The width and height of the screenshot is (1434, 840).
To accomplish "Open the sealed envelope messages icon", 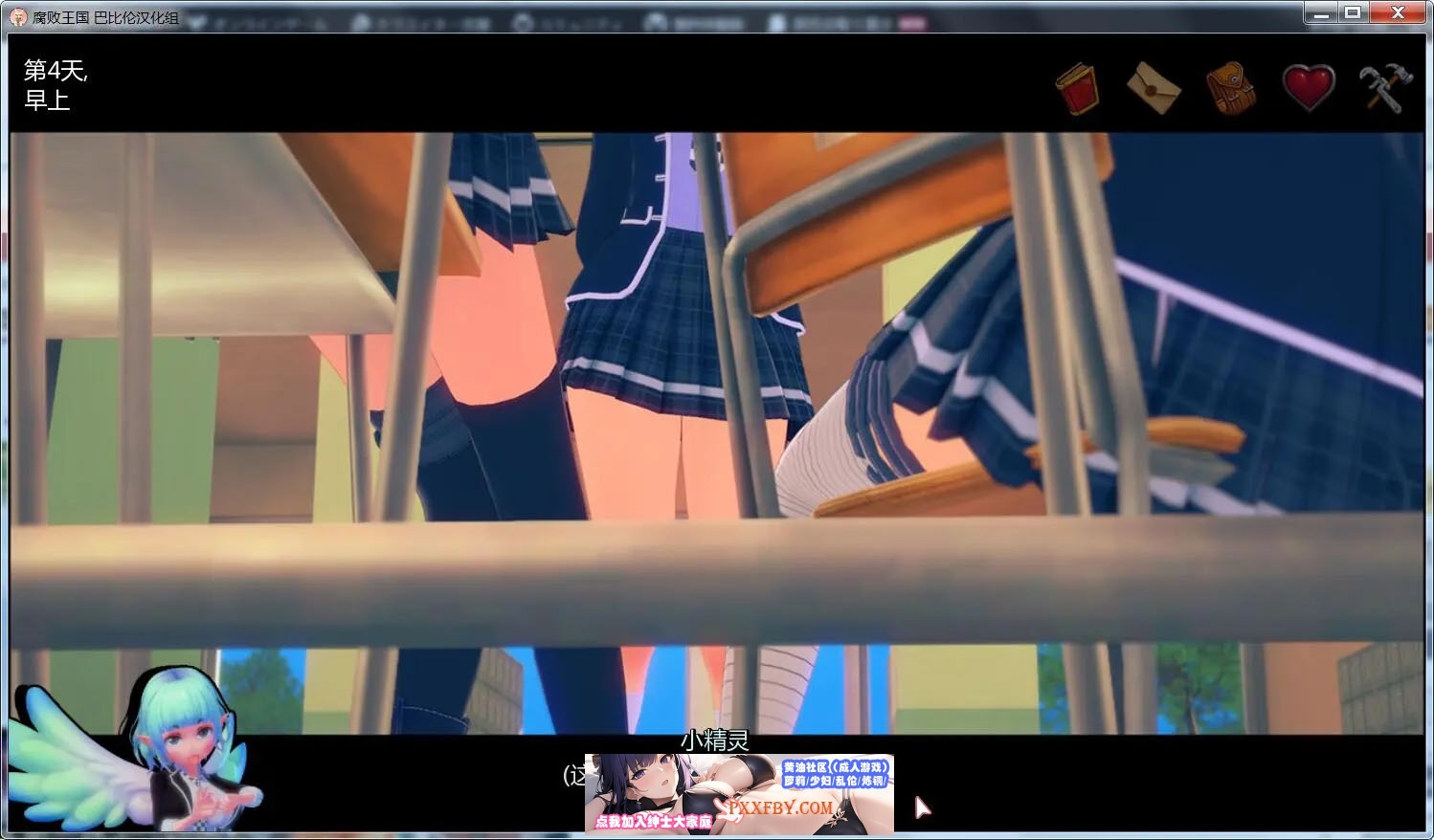I will pyautogui.click(x=1154, y=88).
